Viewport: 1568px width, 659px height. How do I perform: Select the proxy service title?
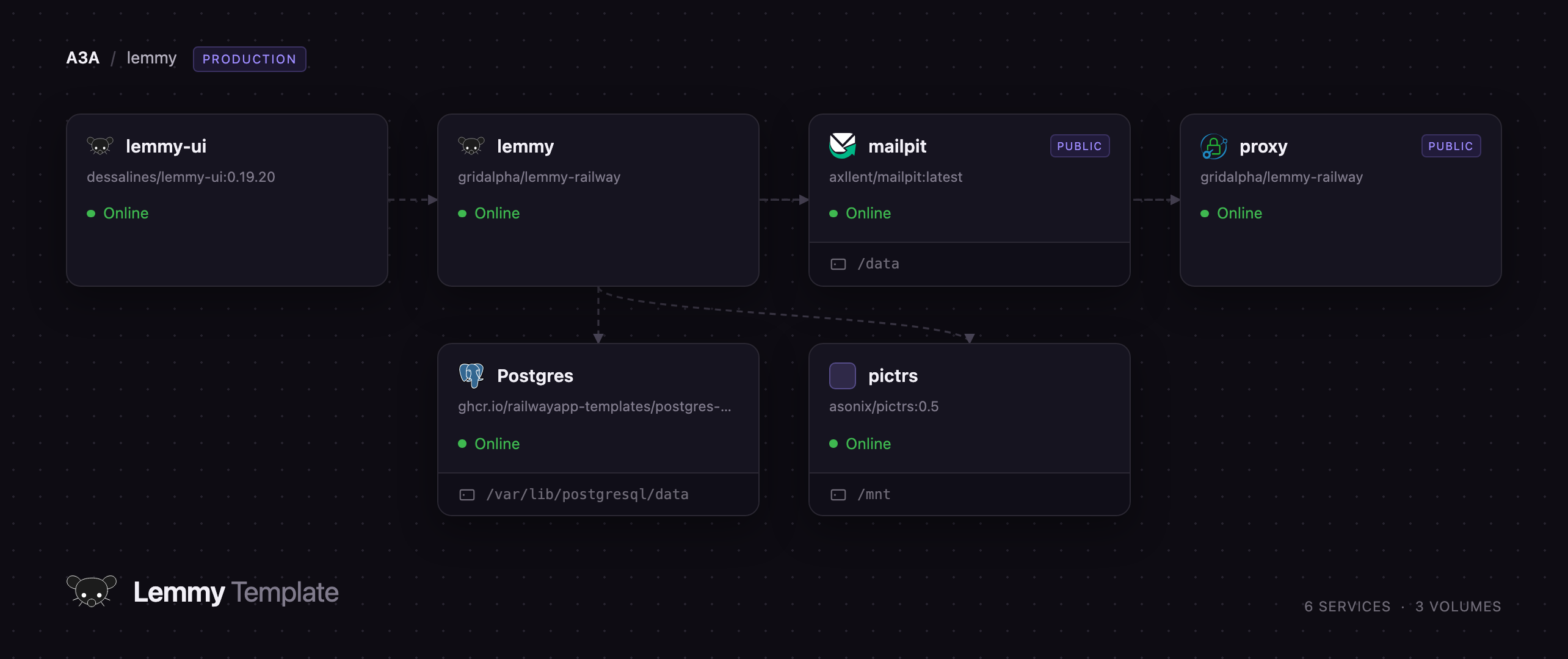(x=1263, y=146)
